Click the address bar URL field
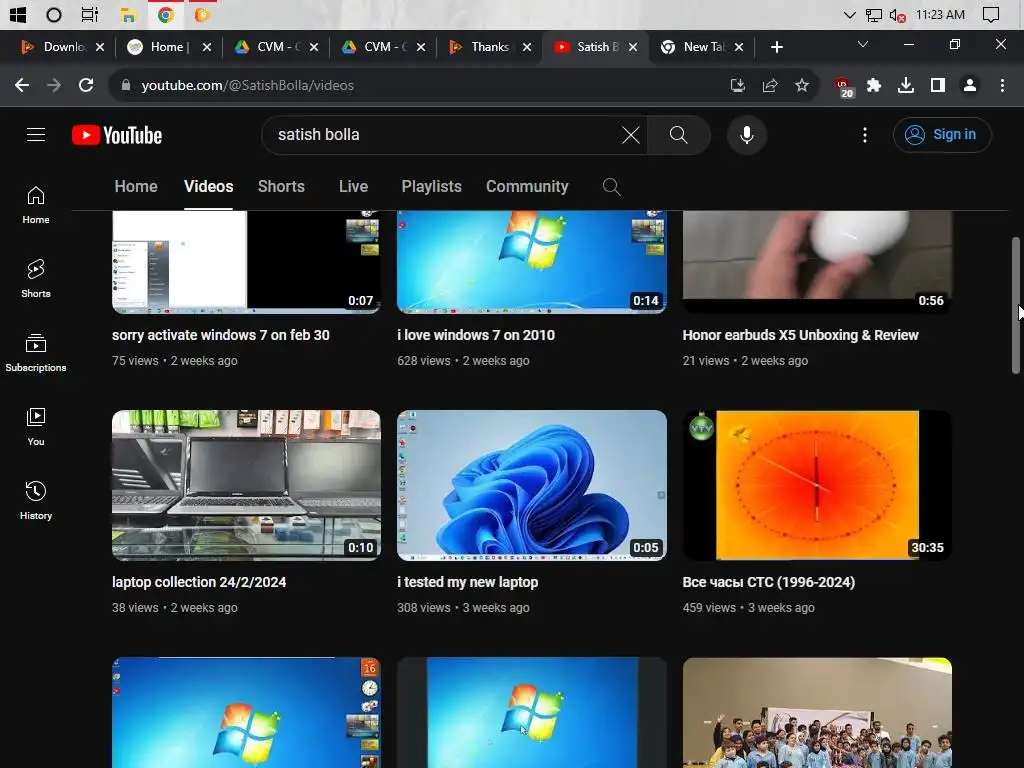 418,86
